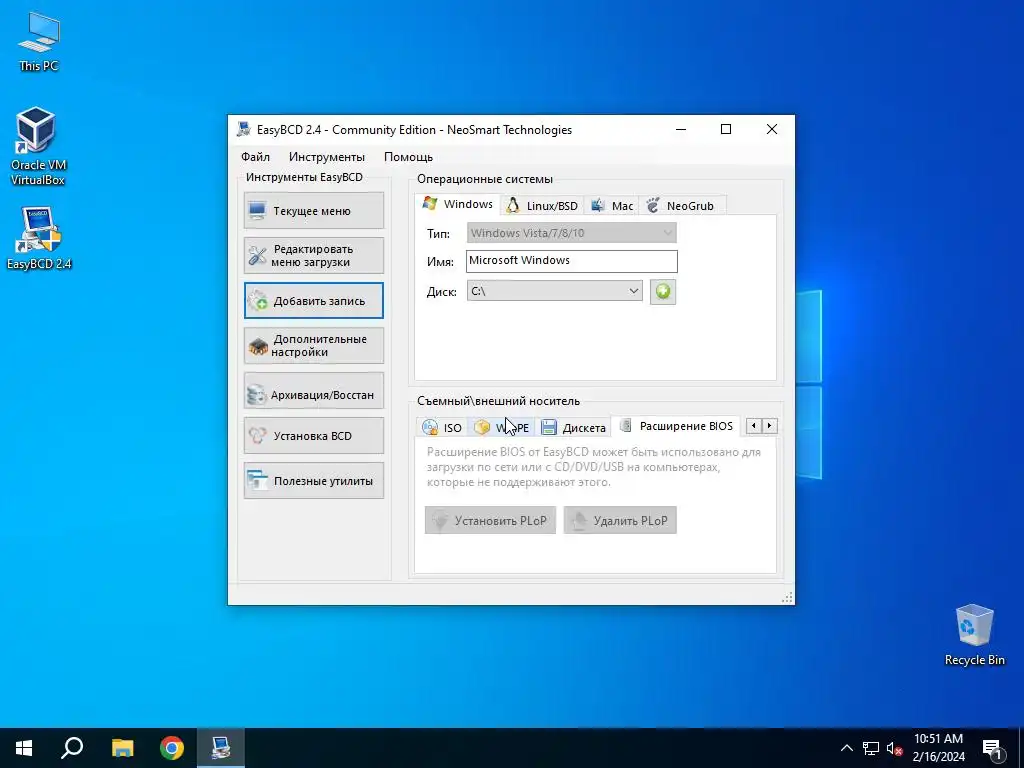Open Windows Start menu
Image resolution: width=1024 pixels, height=768 pixels.
(x=24, y=748)
